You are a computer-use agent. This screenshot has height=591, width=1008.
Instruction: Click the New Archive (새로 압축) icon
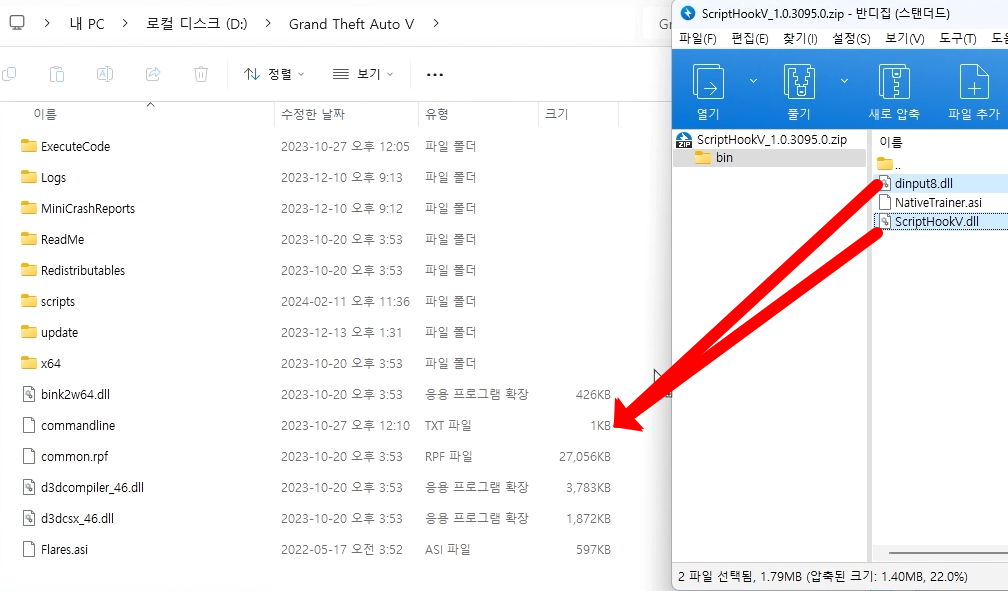pos(893,82)
